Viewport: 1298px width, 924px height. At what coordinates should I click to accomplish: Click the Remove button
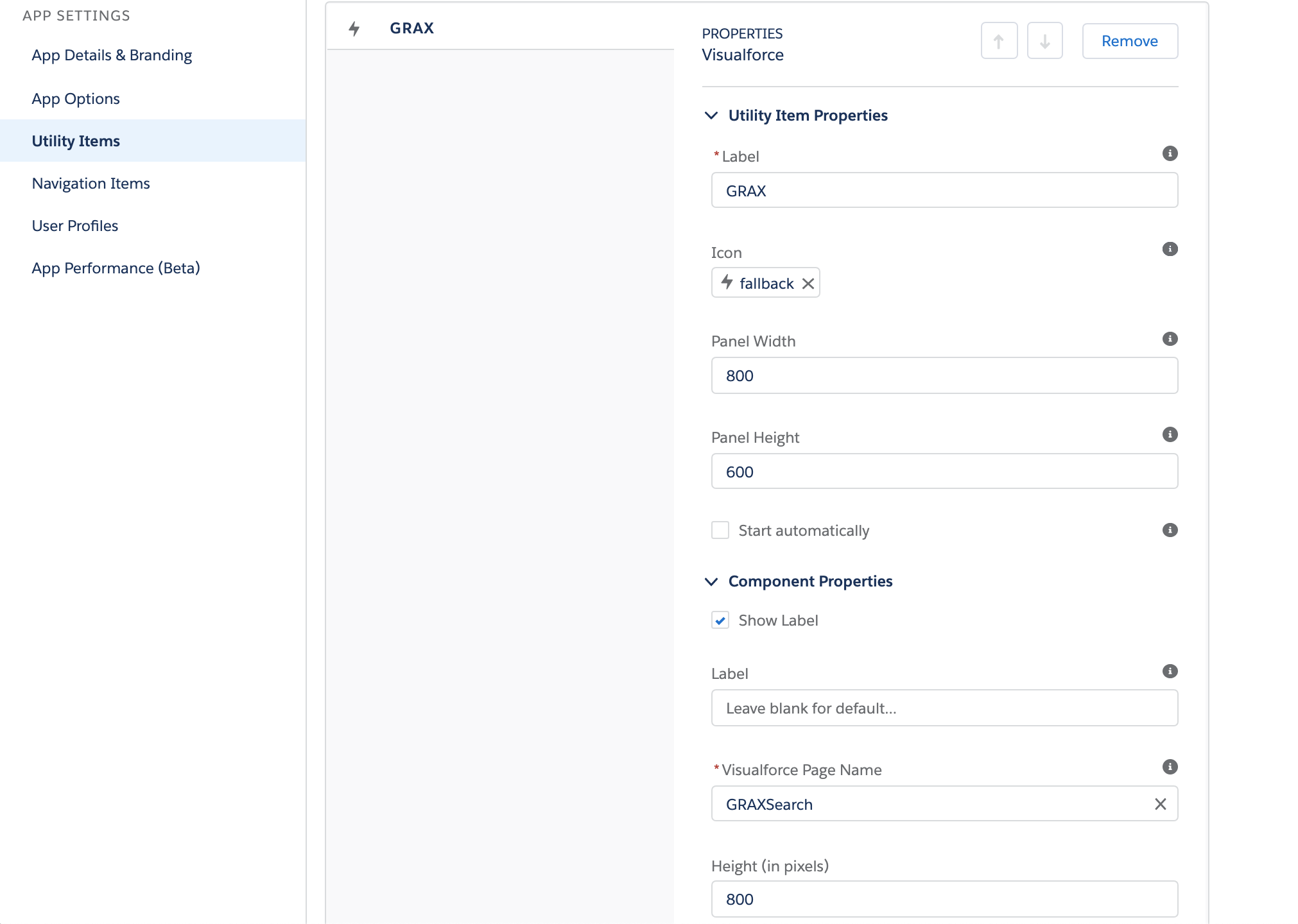(1130, 41)
